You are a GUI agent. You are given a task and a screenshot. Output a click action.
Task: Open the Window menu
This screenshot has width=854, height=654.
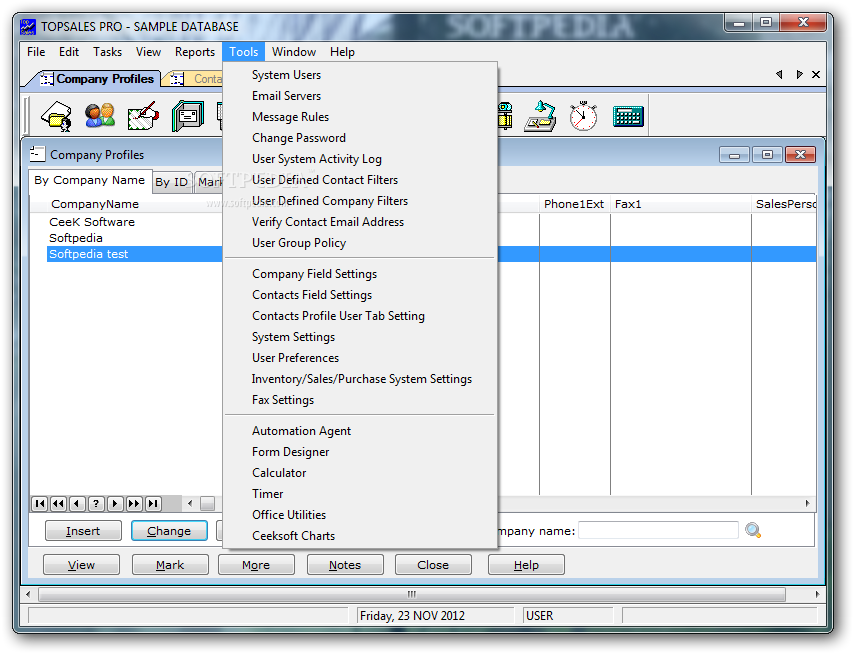[x=294, y=52]
